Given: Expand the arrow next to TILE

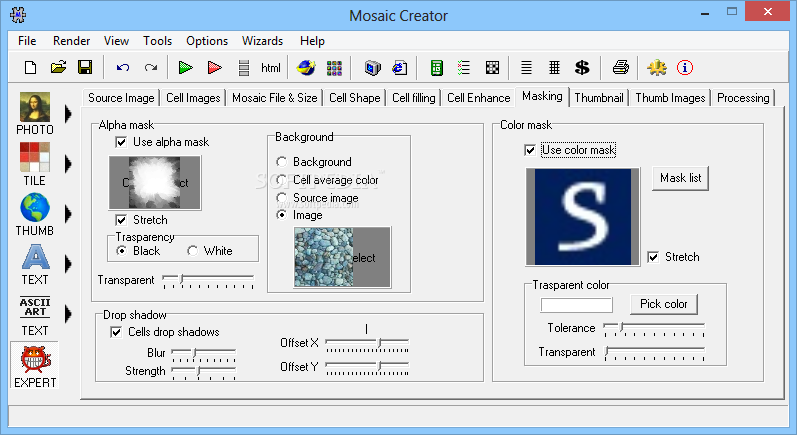Looking at the screenshot, I should click(68, 164).
